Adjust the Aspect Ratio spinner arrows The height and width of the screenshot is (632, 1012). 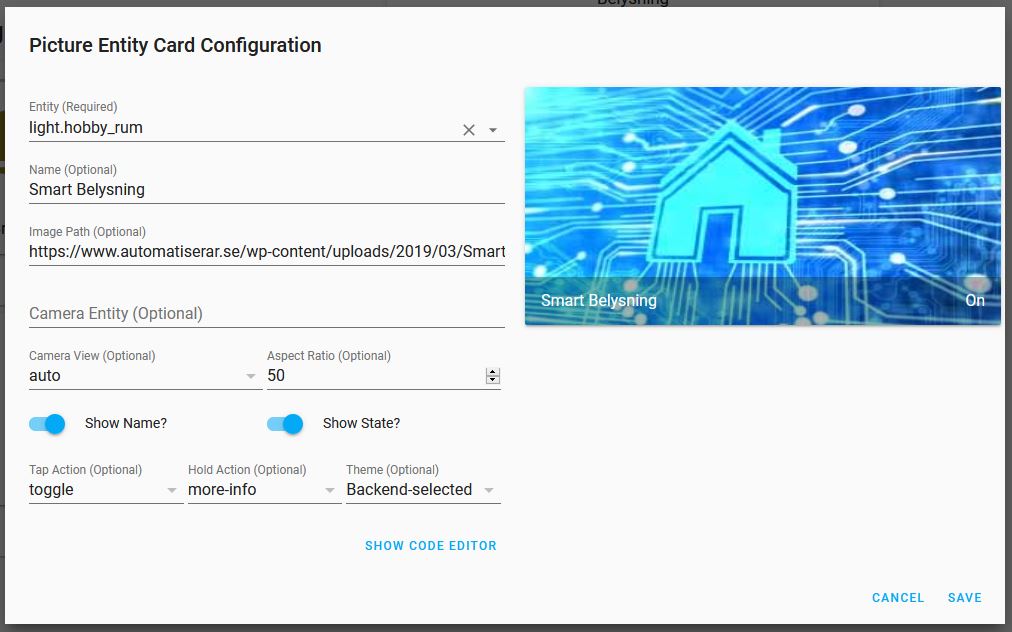pyautogui.click(x=493, y=376)
